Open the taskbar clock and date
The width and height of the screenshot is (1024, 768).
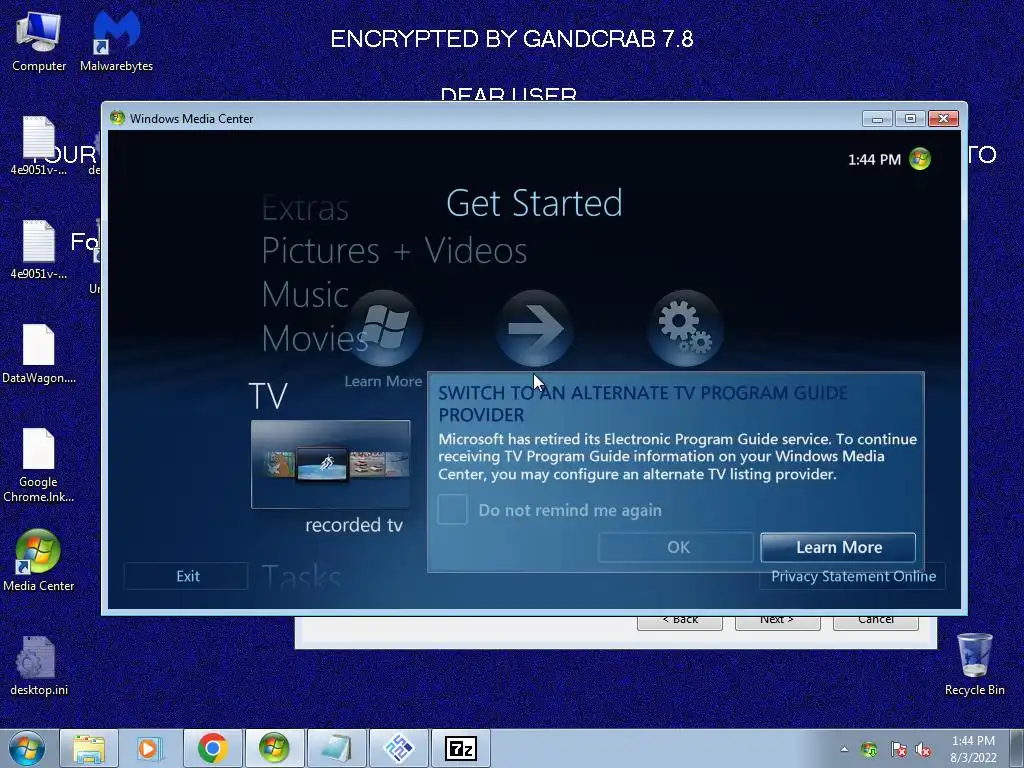tap(973, 749)
